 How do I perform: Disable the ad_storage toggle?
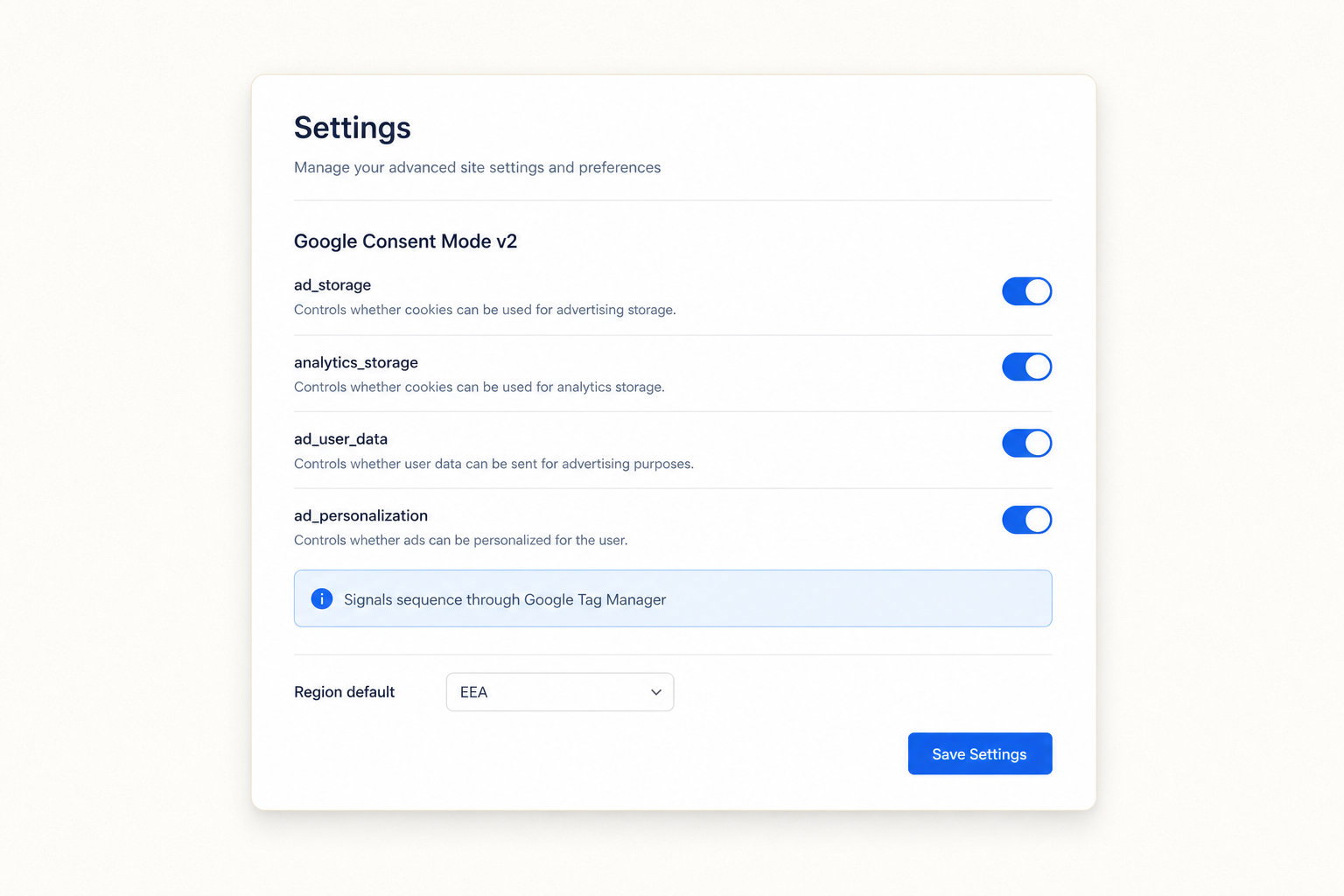[1026, 291]
